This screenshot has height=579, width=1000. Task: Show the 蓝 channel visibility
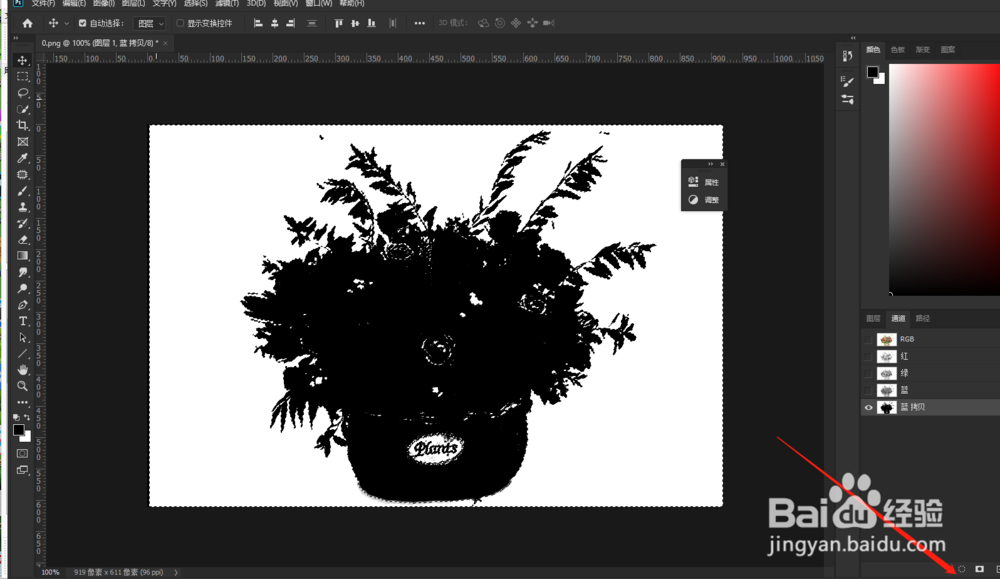click(867, 390)
